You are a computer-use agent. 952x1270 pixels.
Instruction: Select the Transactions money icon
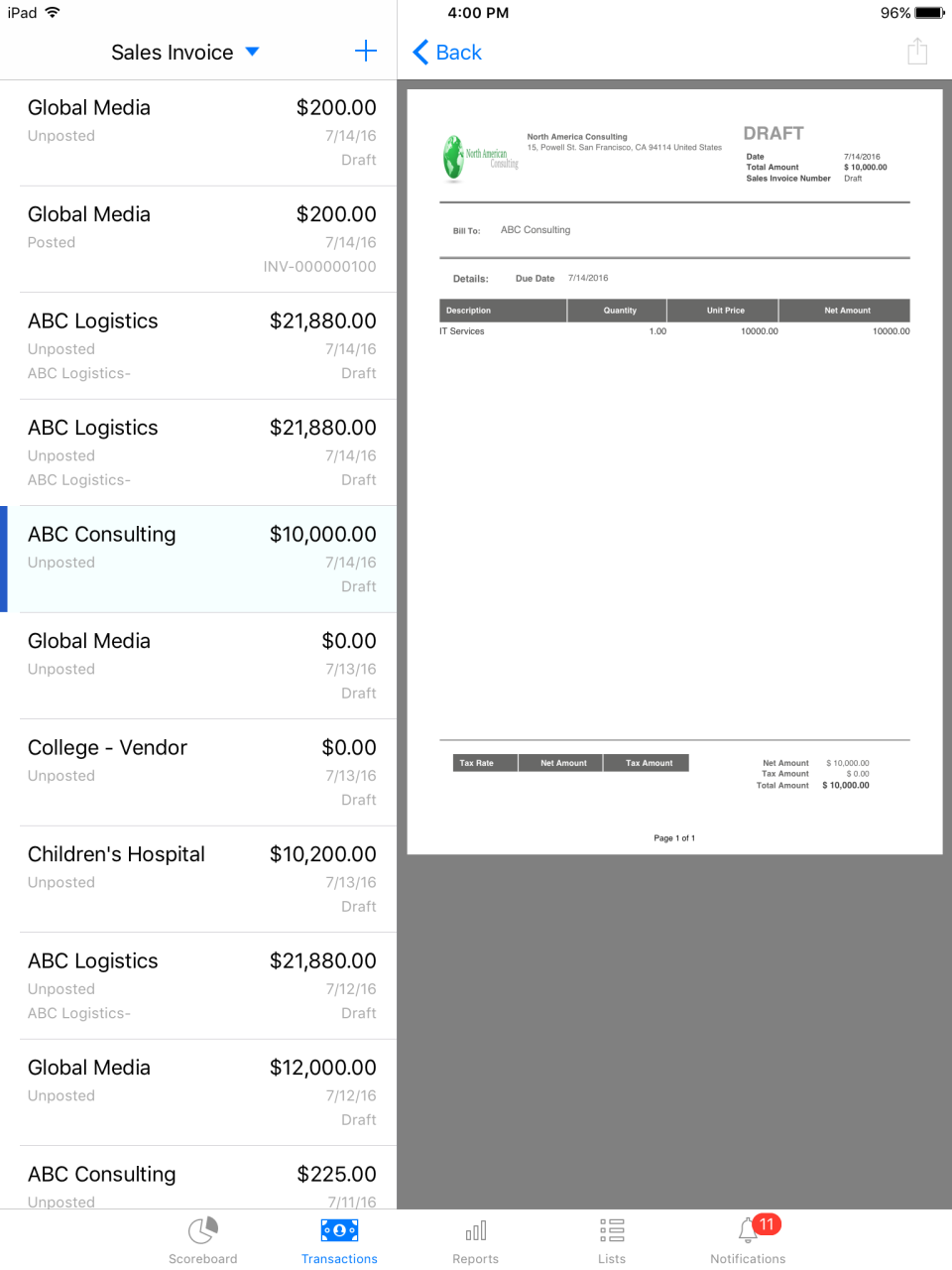pos(339,1231)
